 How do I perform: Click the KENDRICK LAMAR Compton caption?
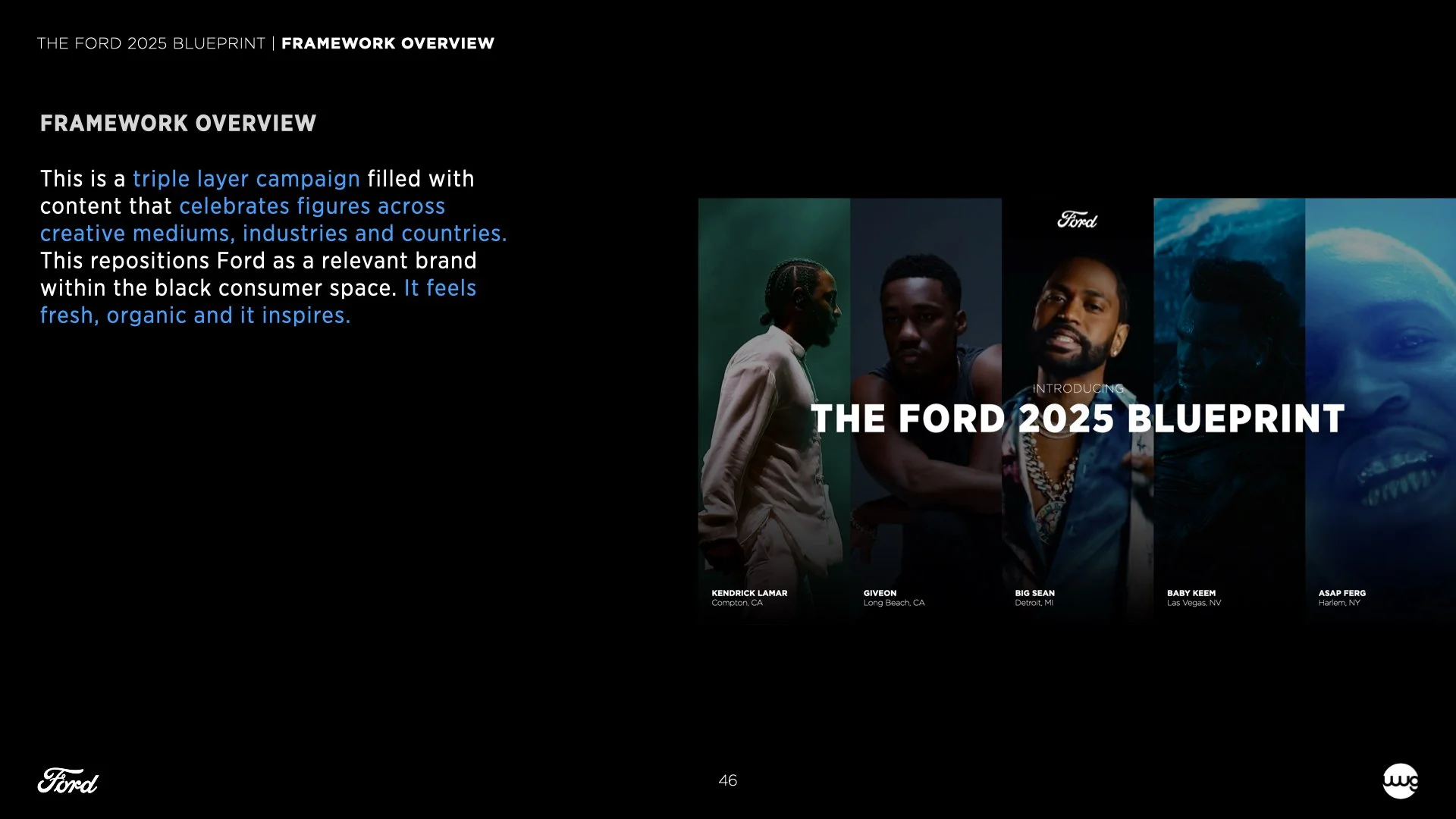[749, 598]
